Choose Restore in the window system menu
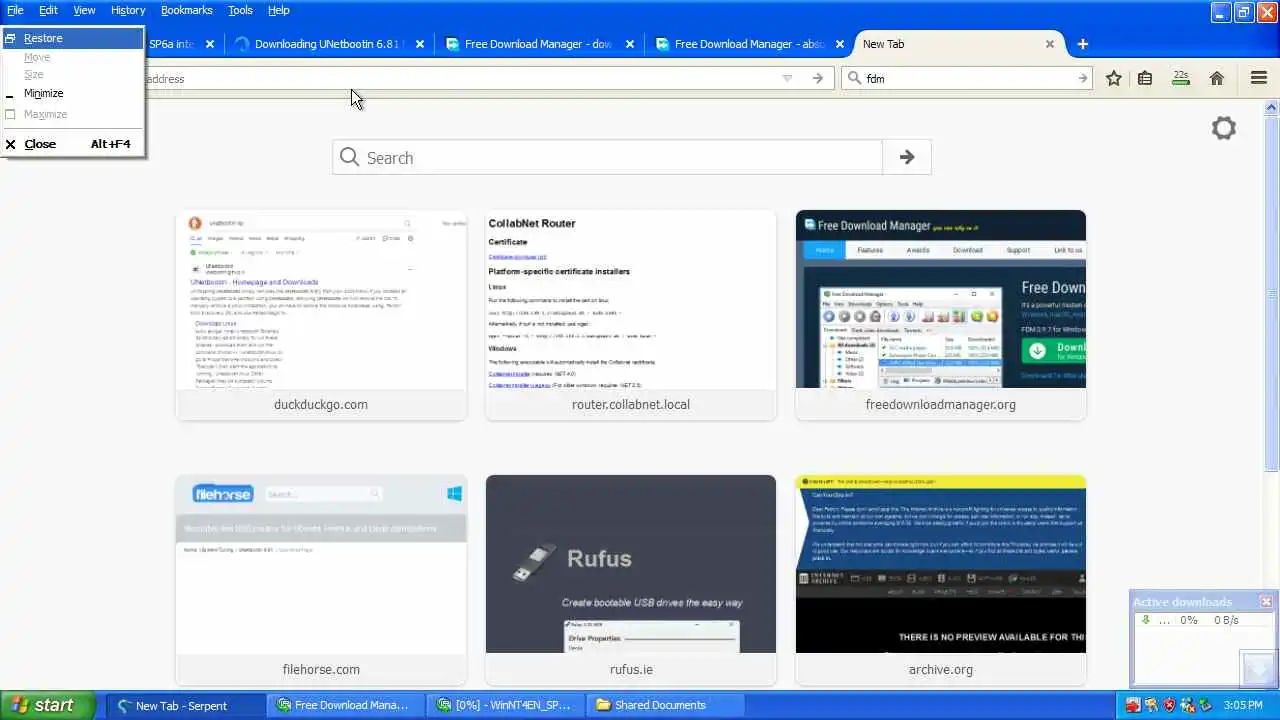Image resolution: width=1280 pixels, height=720 pixels. pos(73,38)
